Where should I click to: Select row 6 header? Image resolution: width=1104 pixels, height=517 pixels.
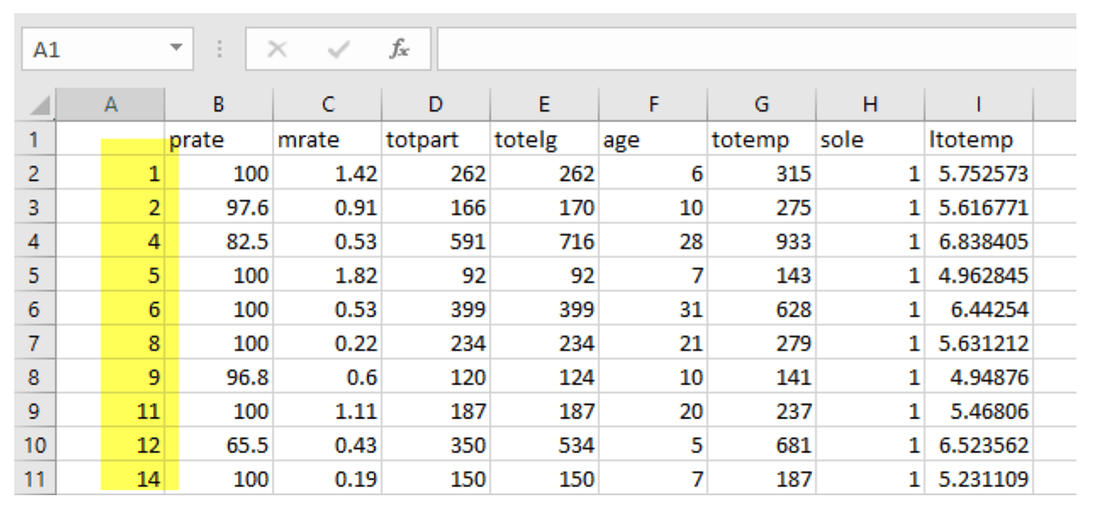[34, 309]
